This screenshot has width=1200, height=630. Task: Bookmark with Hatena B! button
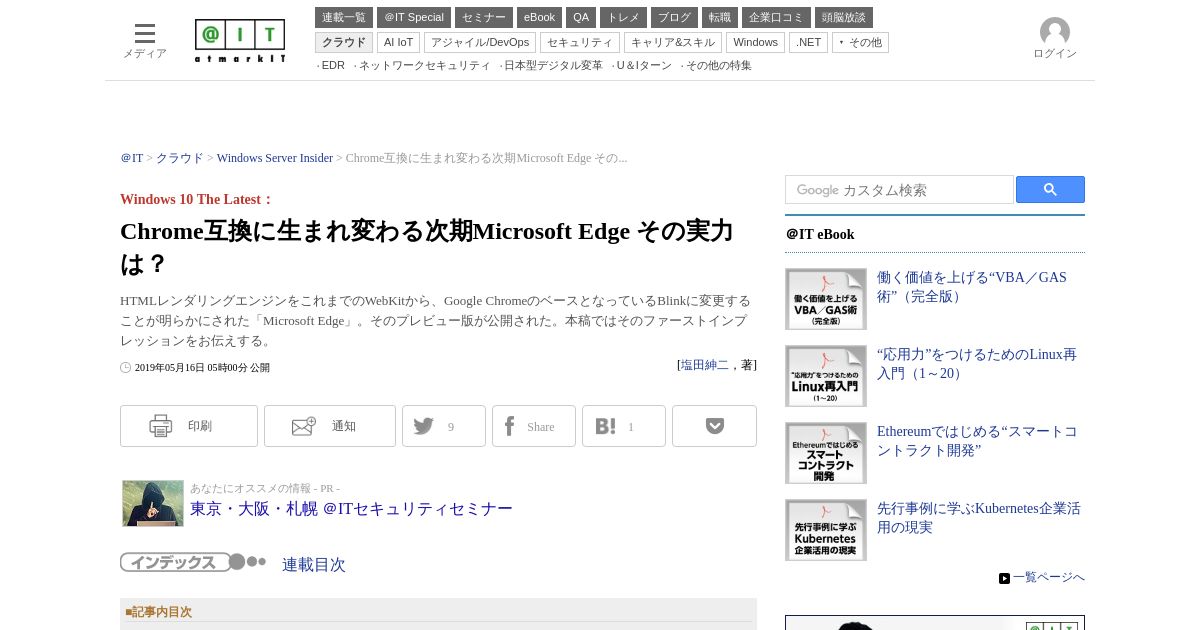click(624, 426)
